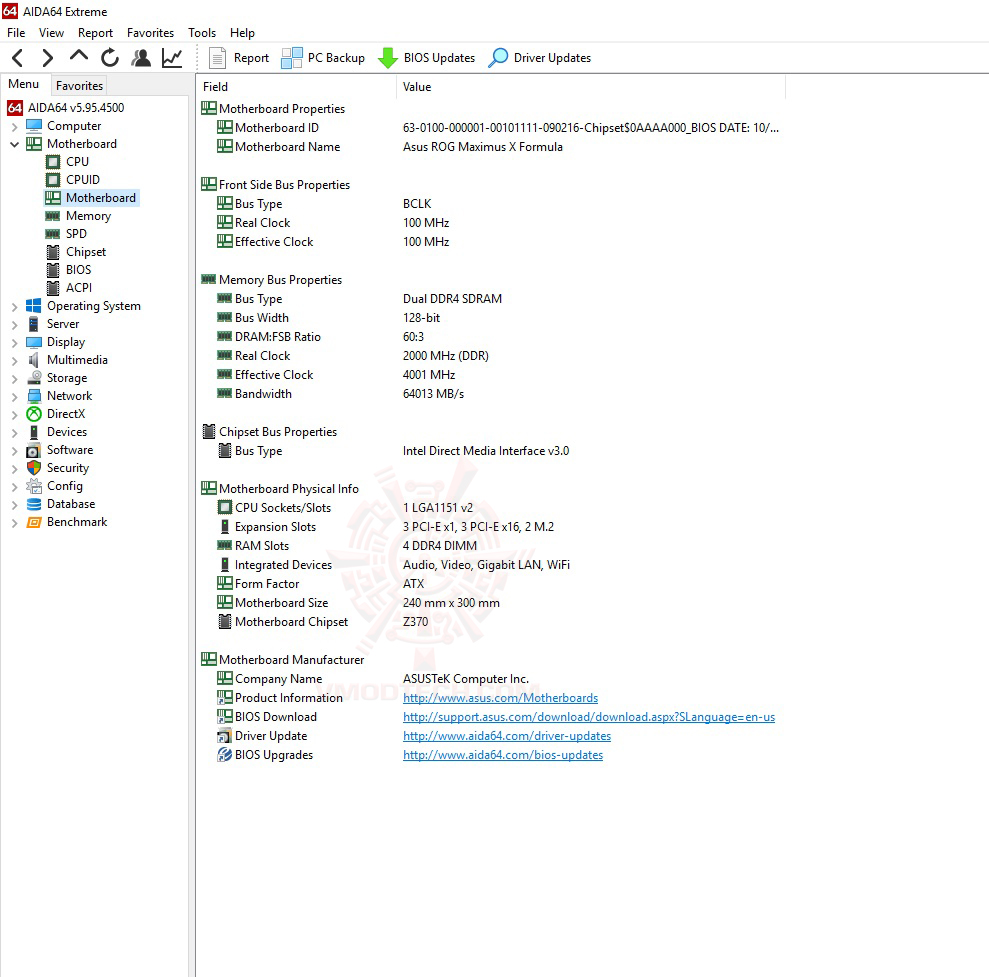Select the DRAM:FSB Ratio row
This screenshot has width=989, height=977.
490,337
